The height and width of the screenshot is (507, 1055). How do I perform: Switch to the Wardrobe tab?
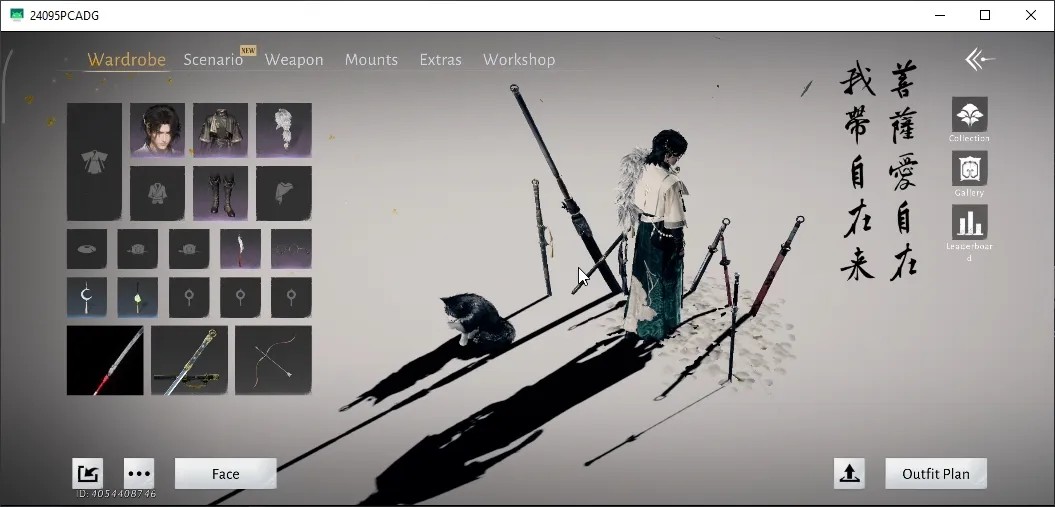point(126,60)
